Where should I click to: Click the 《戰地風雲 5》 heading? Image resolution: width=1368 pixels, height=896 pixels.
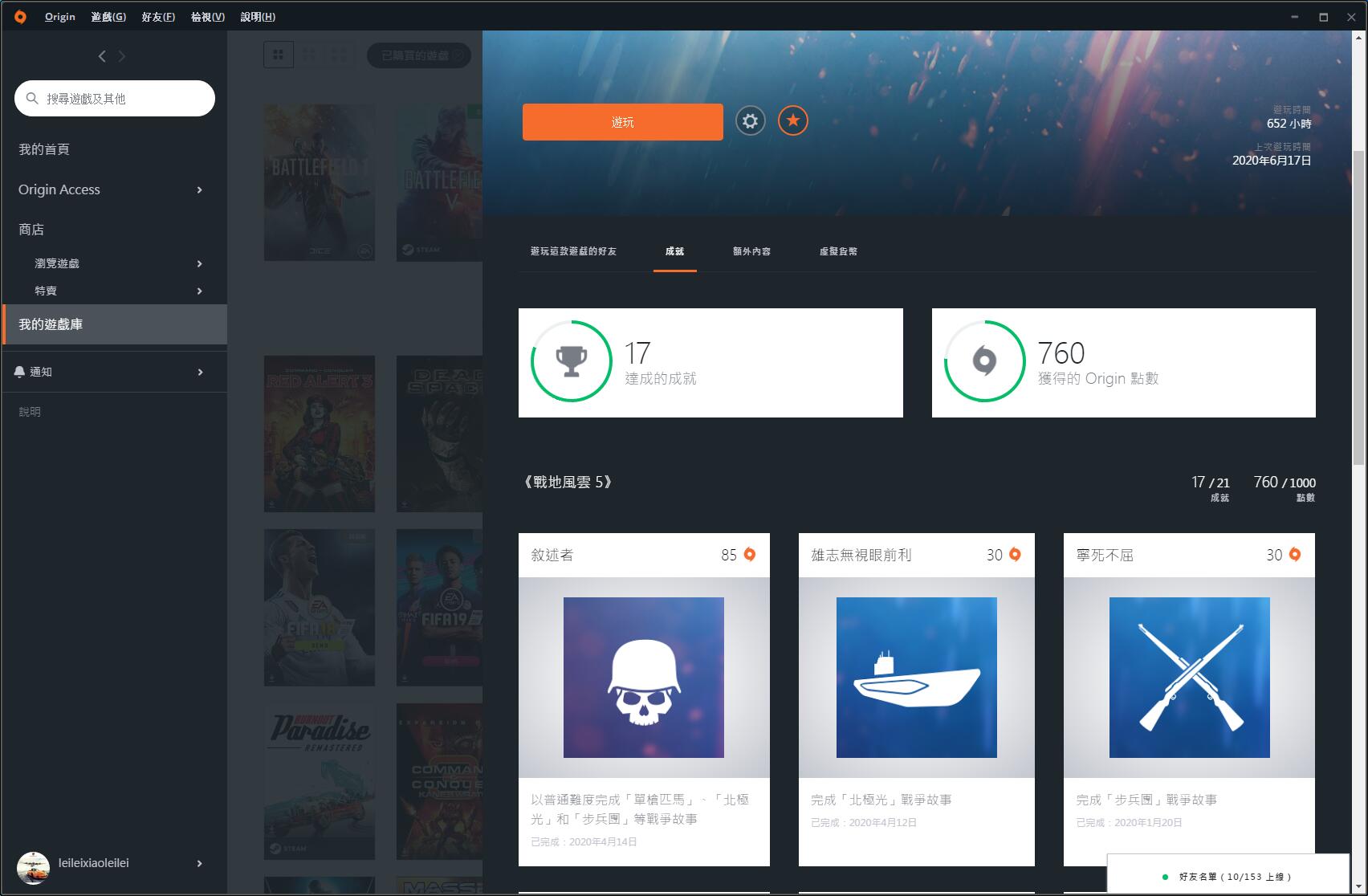[568, 483]
